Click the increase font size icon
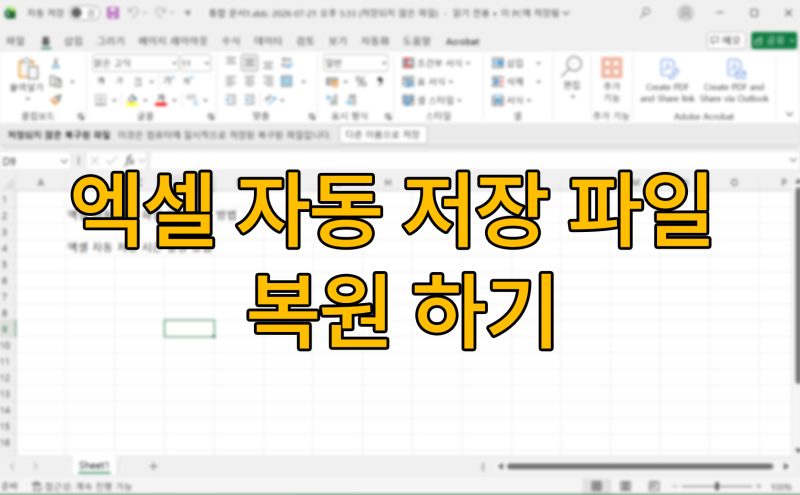Viewport: 800px width, 495px height. (168, 81)
